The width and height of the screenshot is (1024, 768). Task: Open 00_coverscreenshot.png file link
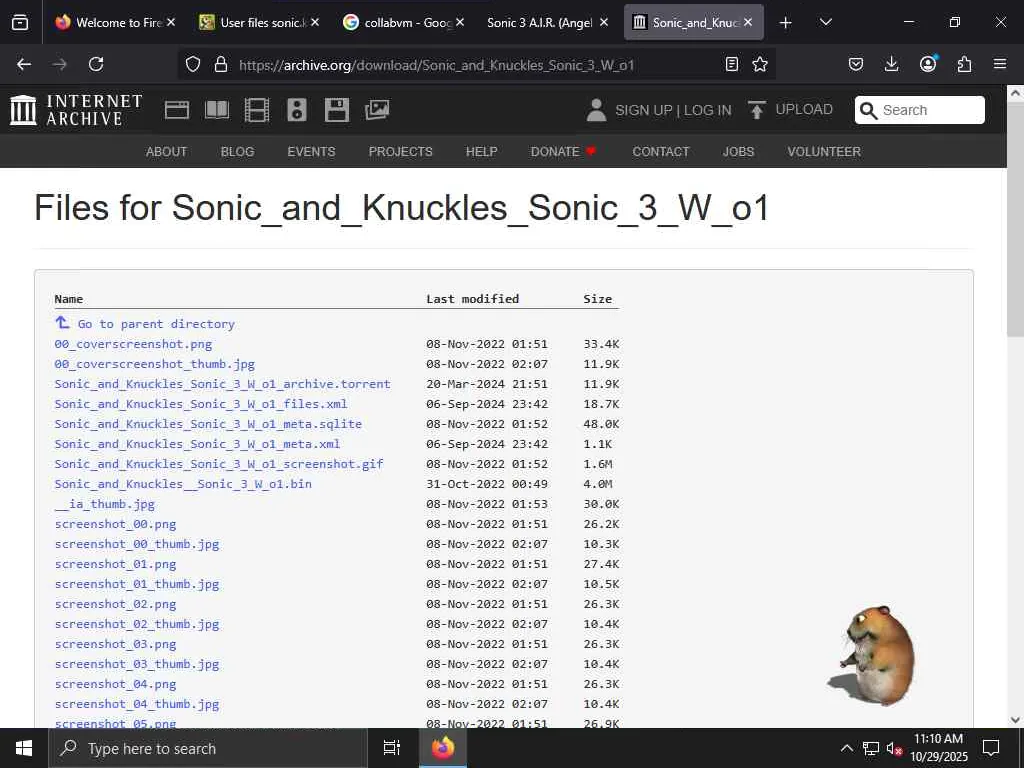pos(133,344)
